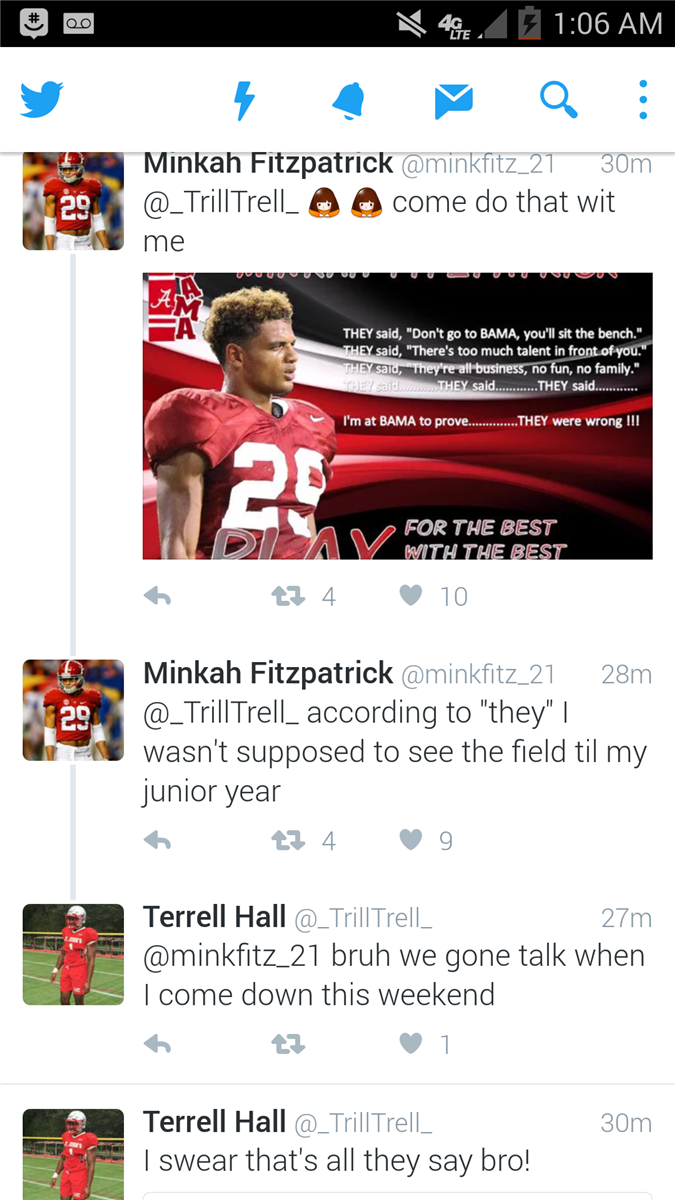Reply to the "junior year" tweet
675x1200 pixels.
pos(158,840)
